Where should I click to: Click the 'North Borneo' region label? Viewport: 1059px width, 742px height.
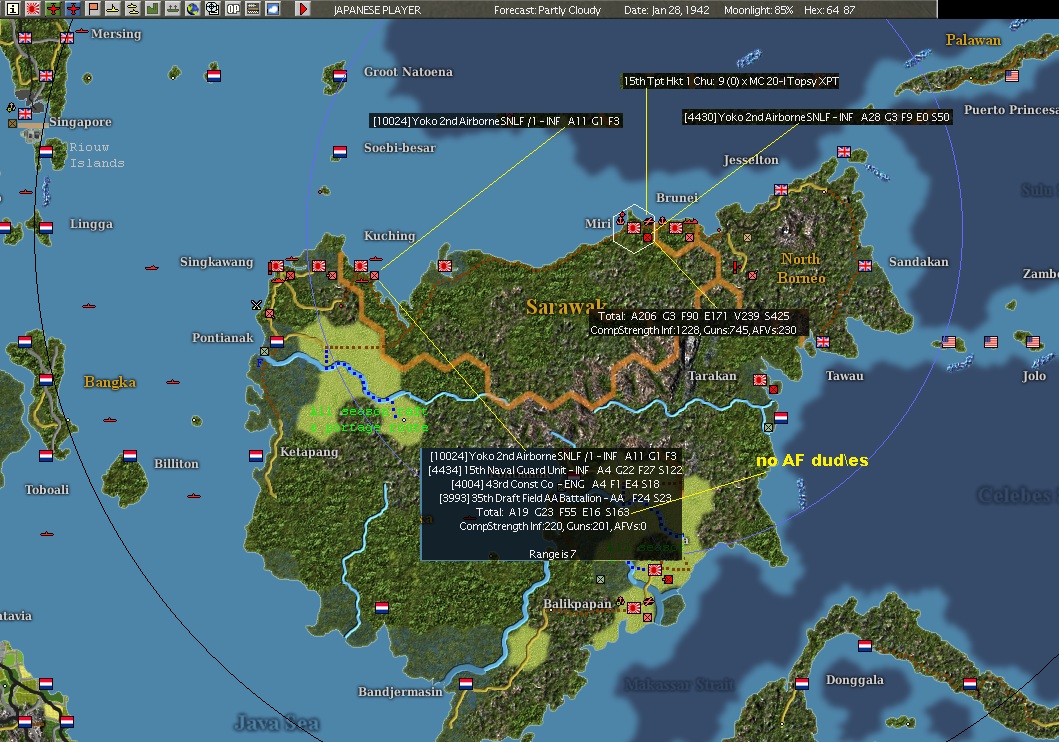pyautogui.click(x=801, y=269)
